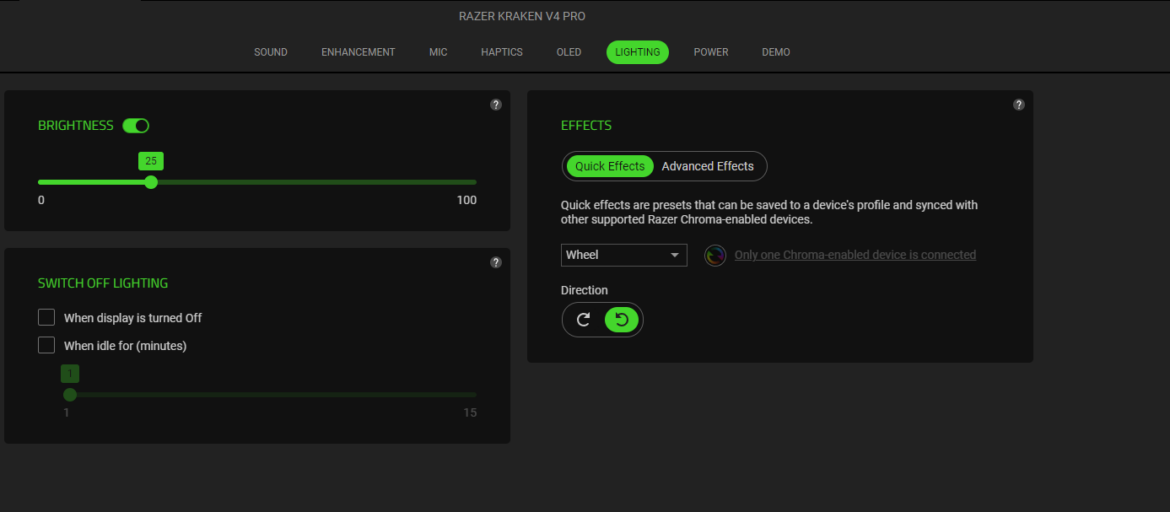Image resolution: width=1170 pixels, height=512 pixels.
Task: Switch to the Sound tab
Action: [270, 52]
